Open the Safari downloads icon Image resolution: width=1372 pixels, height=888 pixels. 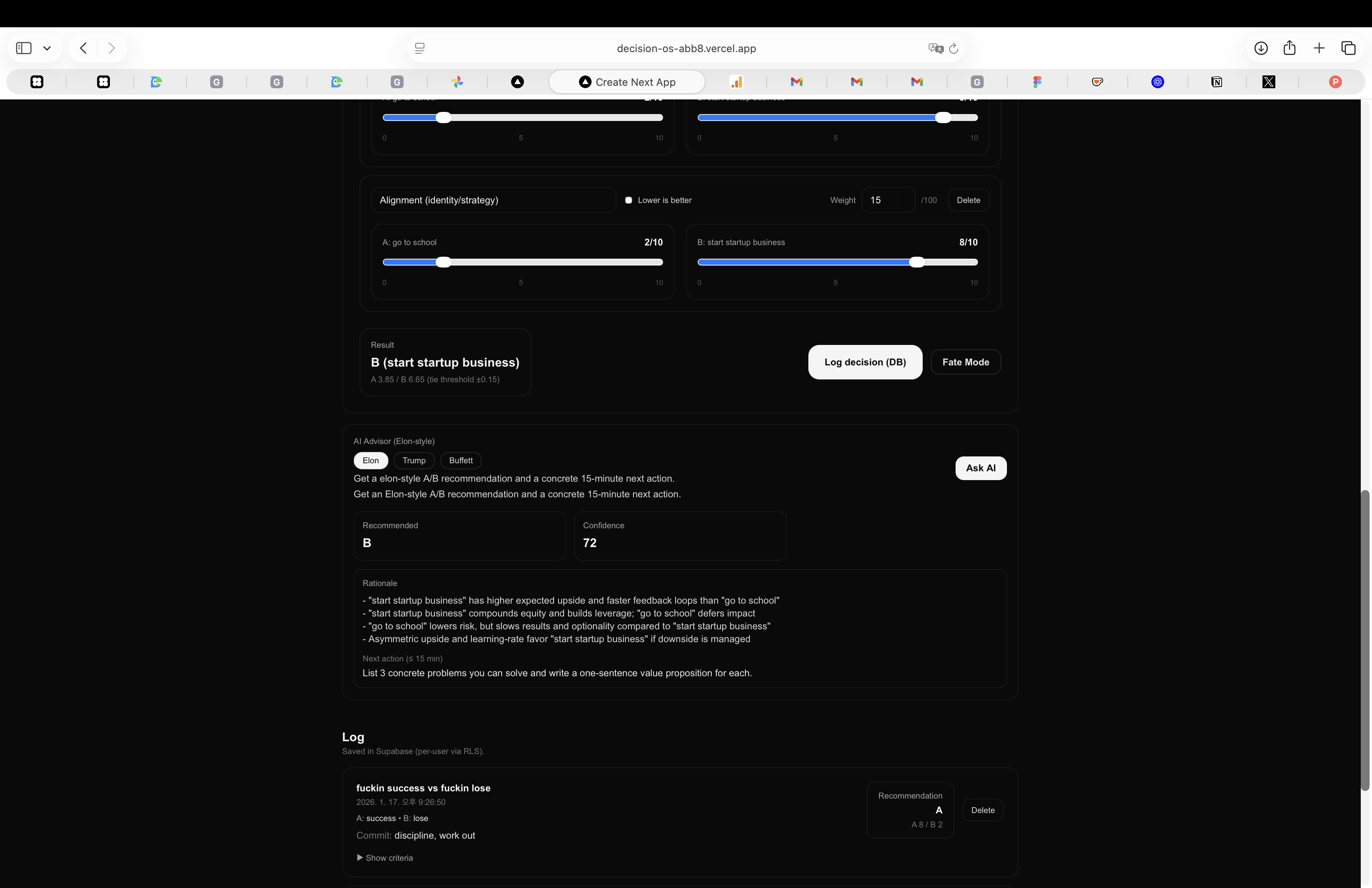1261,48
